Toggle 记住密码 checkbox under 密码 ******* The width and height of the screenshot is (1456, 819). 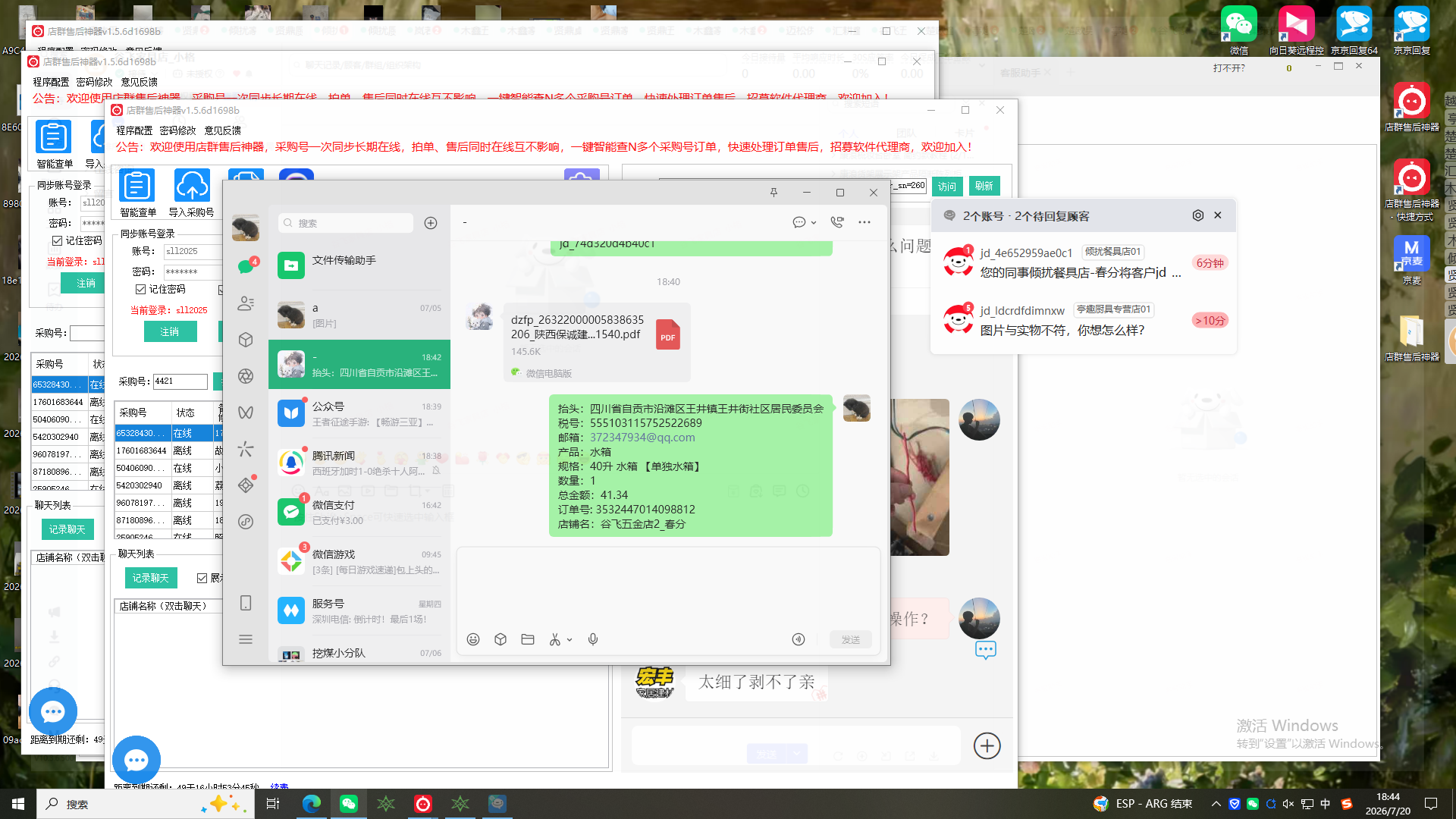click(141, 289)
